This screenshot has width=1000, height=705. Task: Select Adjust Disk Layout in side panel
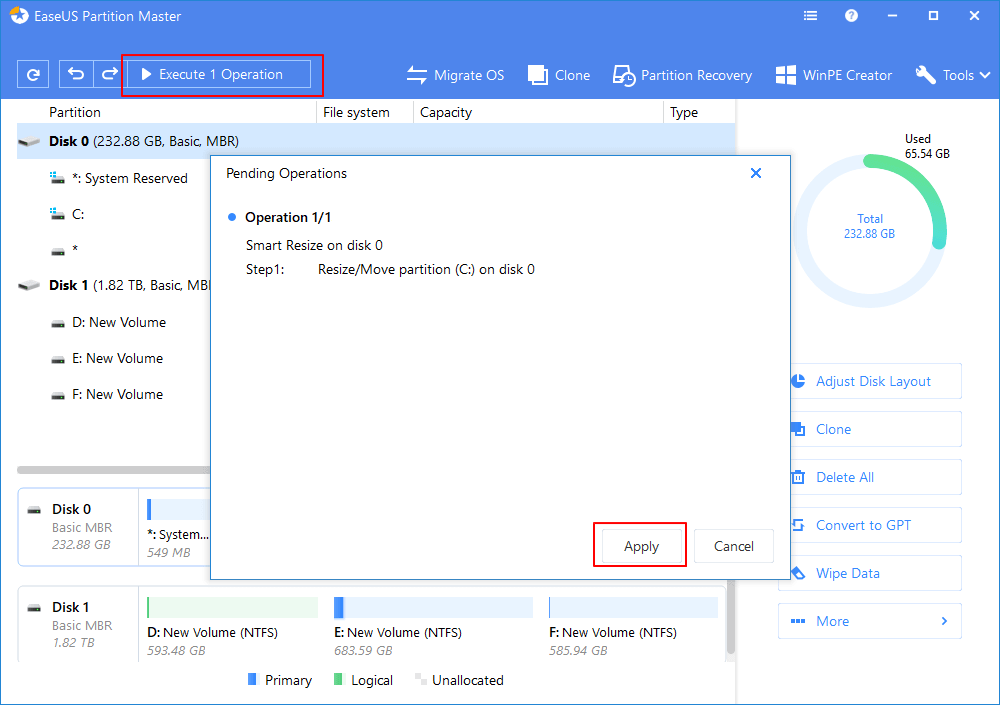(870, 381)
